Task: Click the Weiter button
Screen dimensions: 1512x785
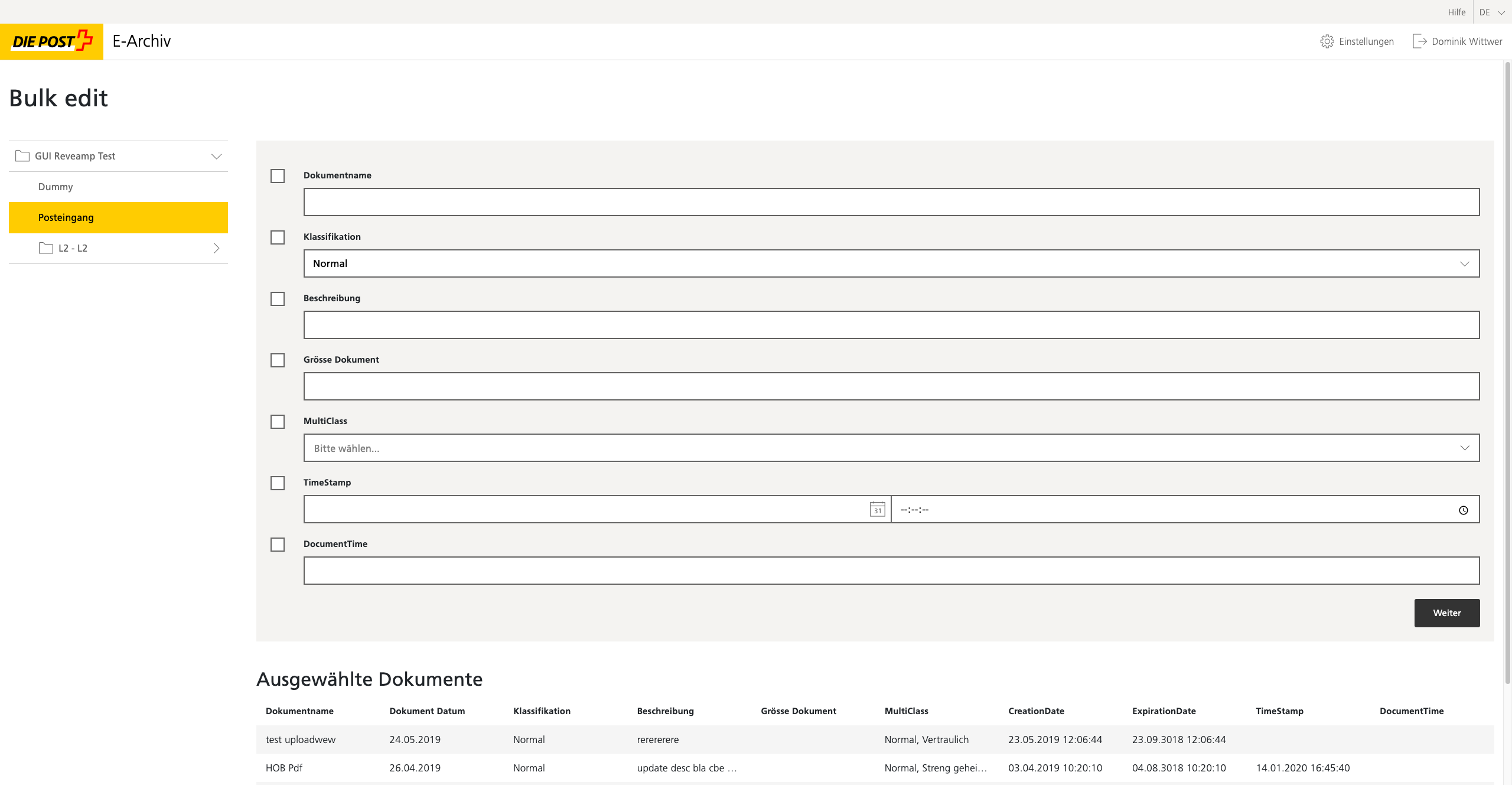Action: pyautogui.click(x=1447, y=613)
